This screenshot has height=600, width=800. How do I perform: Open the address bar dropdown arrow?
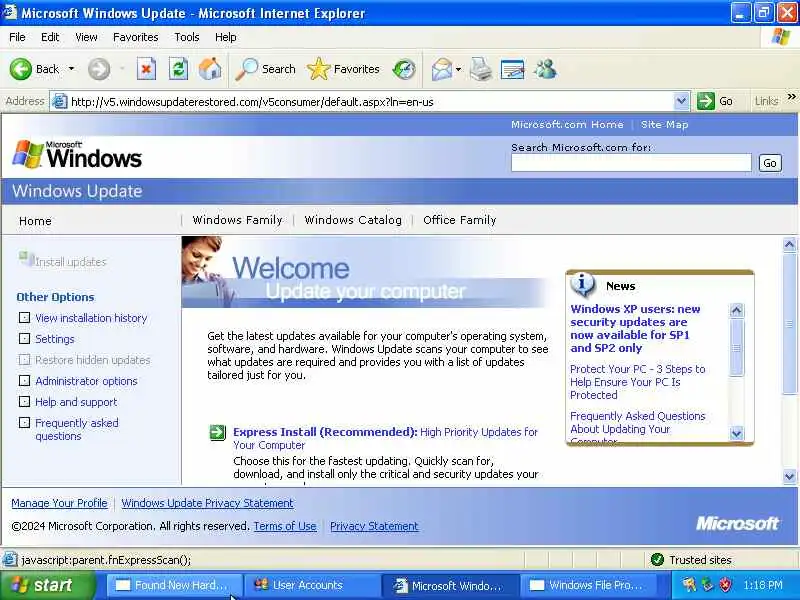pos(681,101)
